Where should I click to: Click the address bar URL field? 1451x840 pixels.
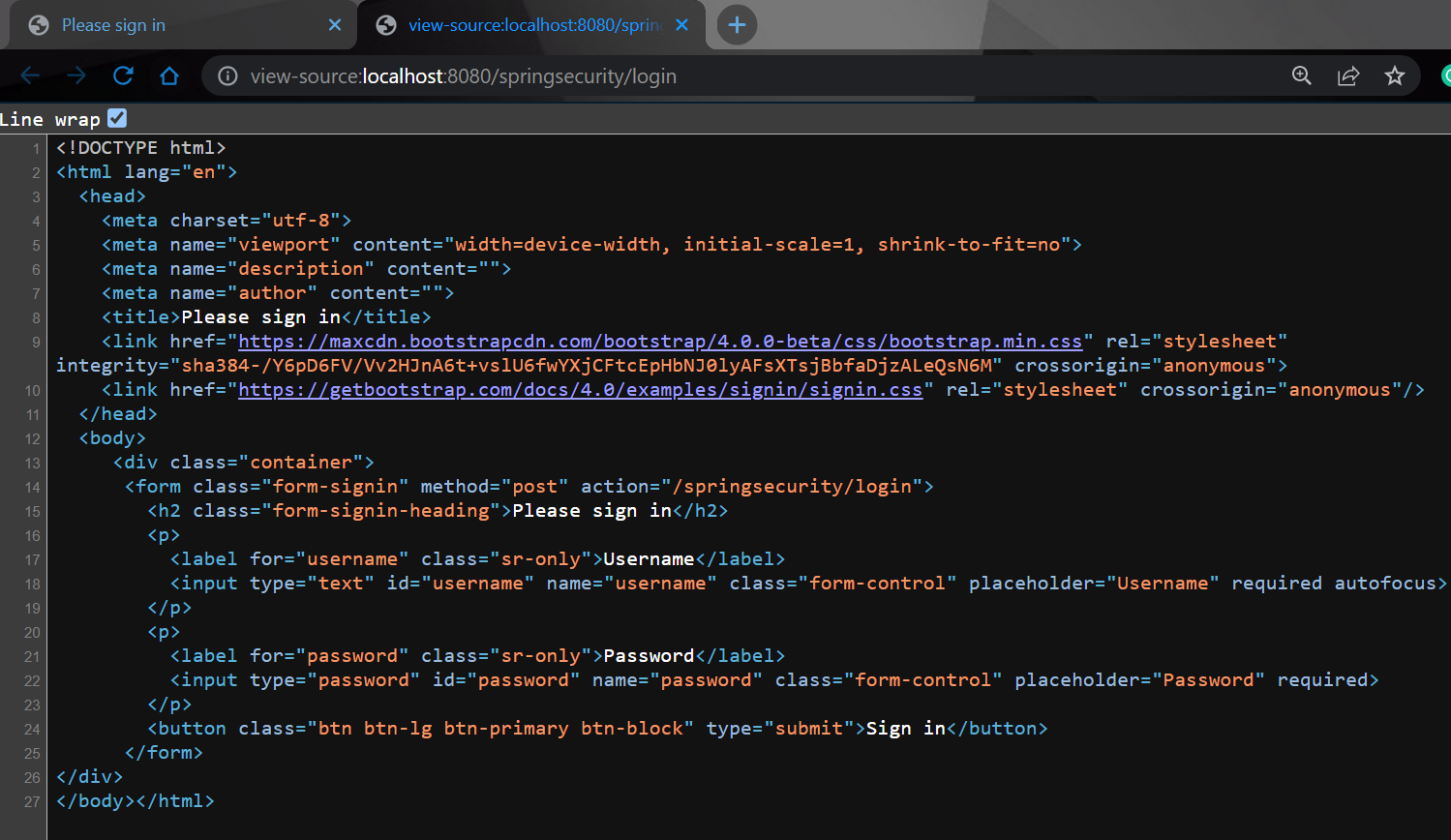pyautogui.click(x=755, y=75)
